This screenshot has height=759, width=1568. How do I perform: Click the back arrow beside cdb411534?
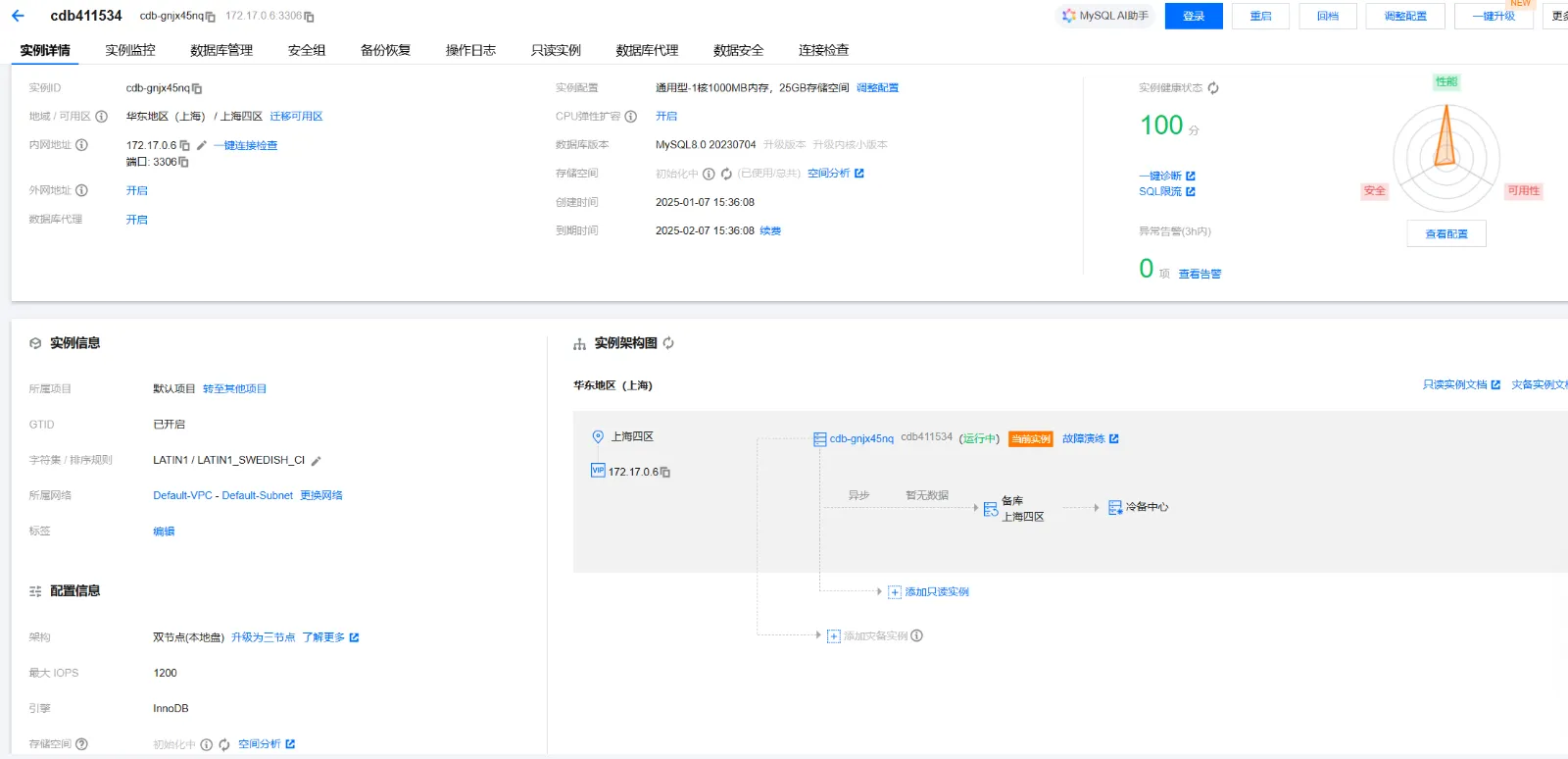(18, 16)
